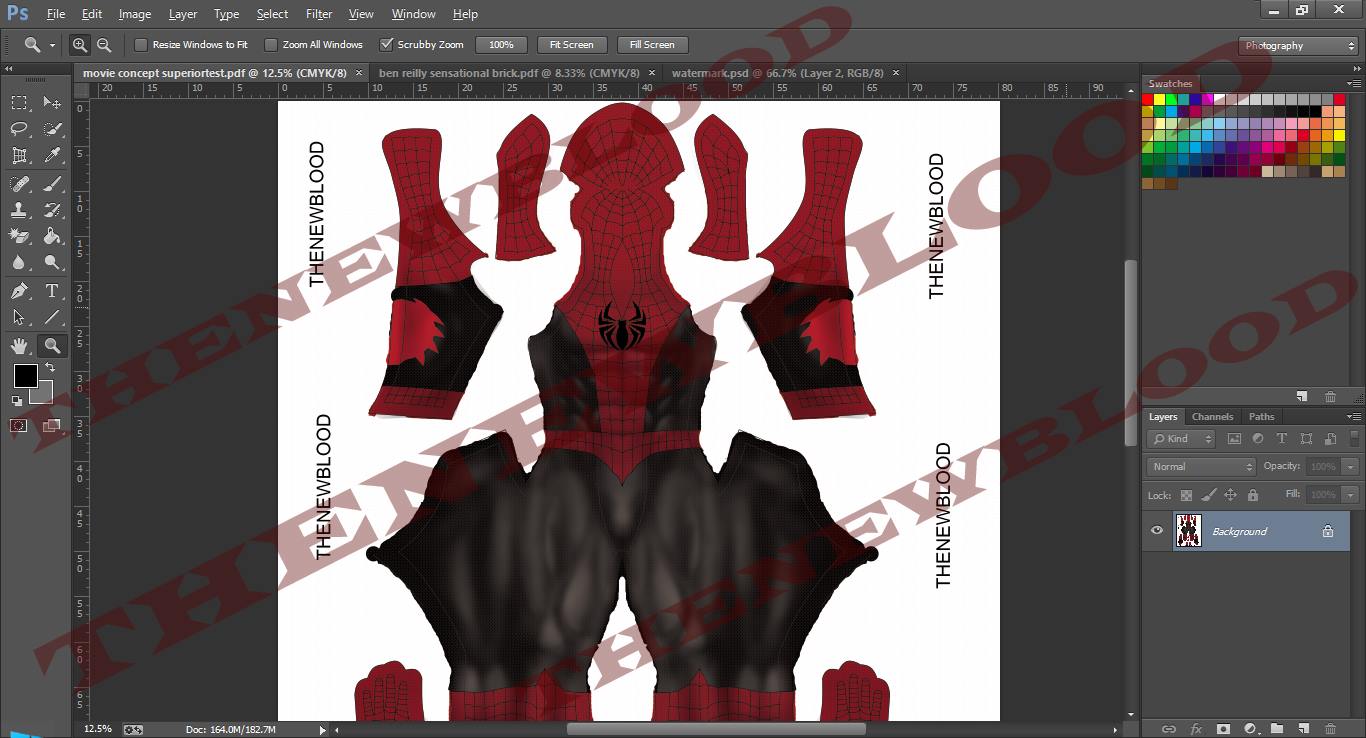Image resolution: width=1366 pixels, height=738 pixels.
Task: Select the Quick Selection tool
Action: pyautogui.click(x=52, y=129)
